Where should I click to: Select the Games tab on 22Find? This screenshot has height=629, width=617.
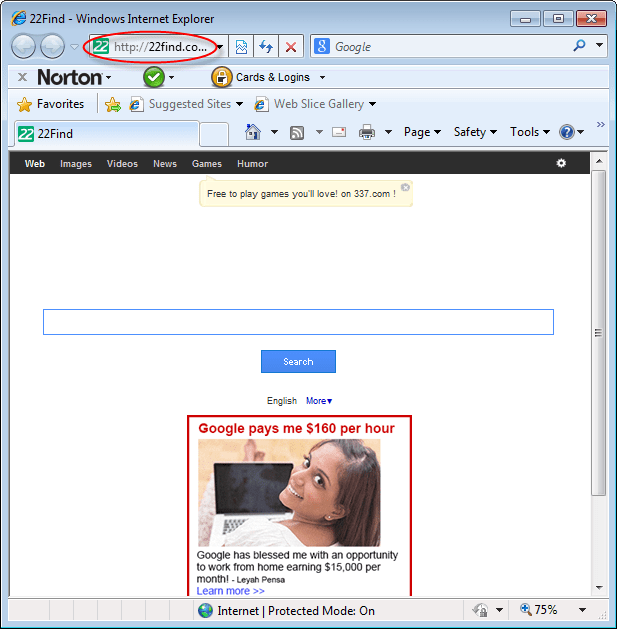[207, 164]
